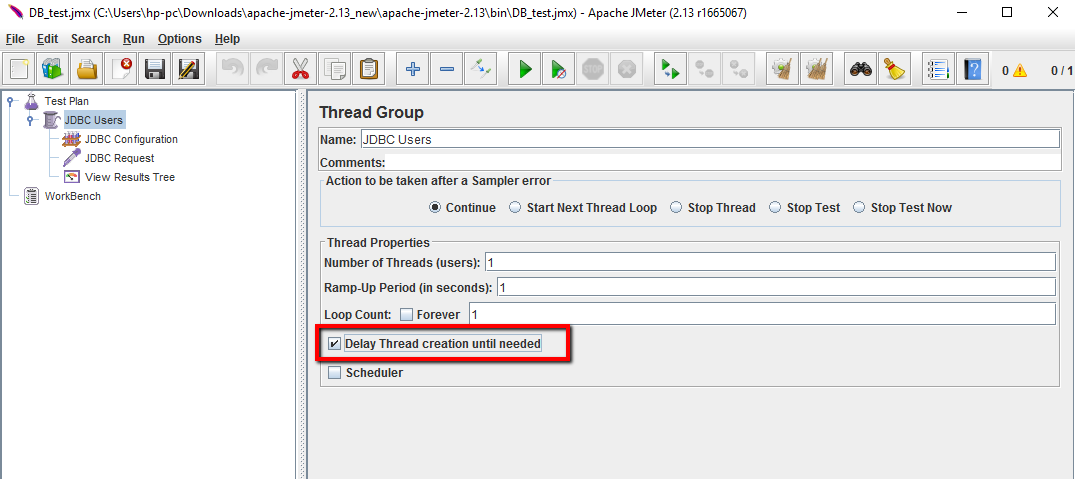The height and width of the screenshot is (479, 1075).
Task: Enable the Forever loop checkbox
Action: 407,315
